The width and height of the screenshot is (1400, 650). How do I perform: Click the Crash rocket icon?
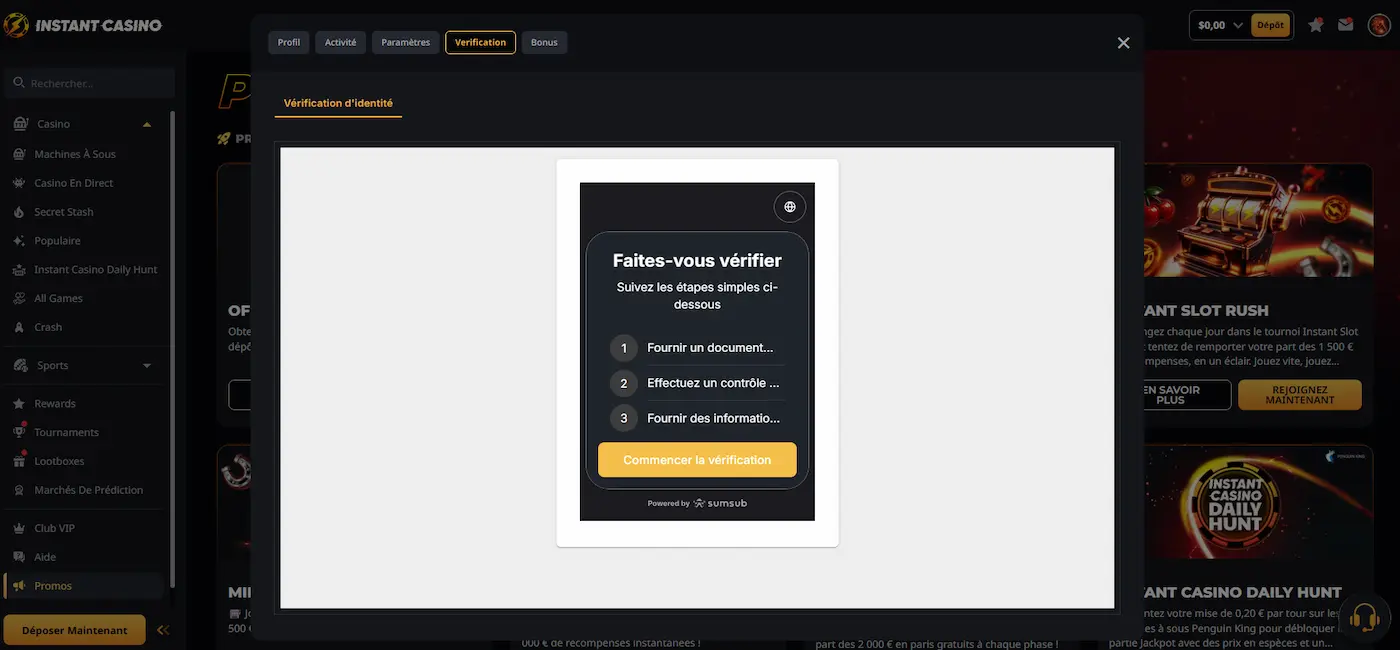point(19,327)
